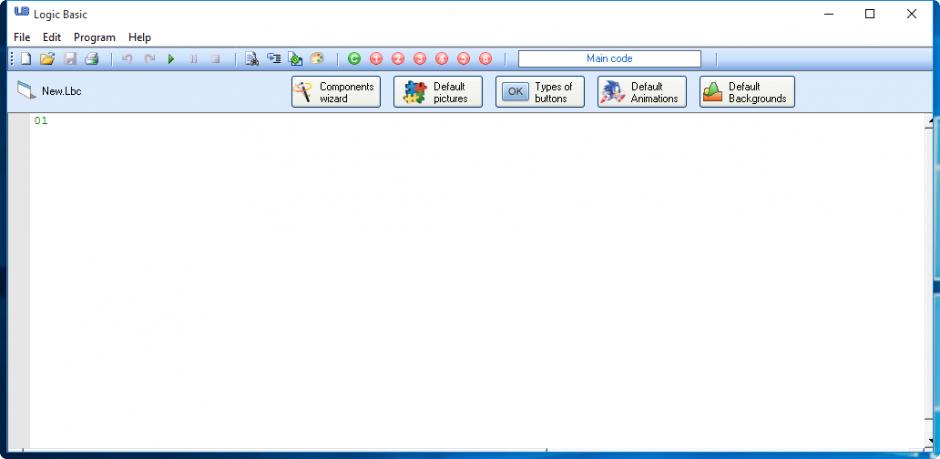Maximize the Logic Basic window
Image resolution: width=940 pixels, height=459 pixels.
pyautogui.click(x=869, y=14)
